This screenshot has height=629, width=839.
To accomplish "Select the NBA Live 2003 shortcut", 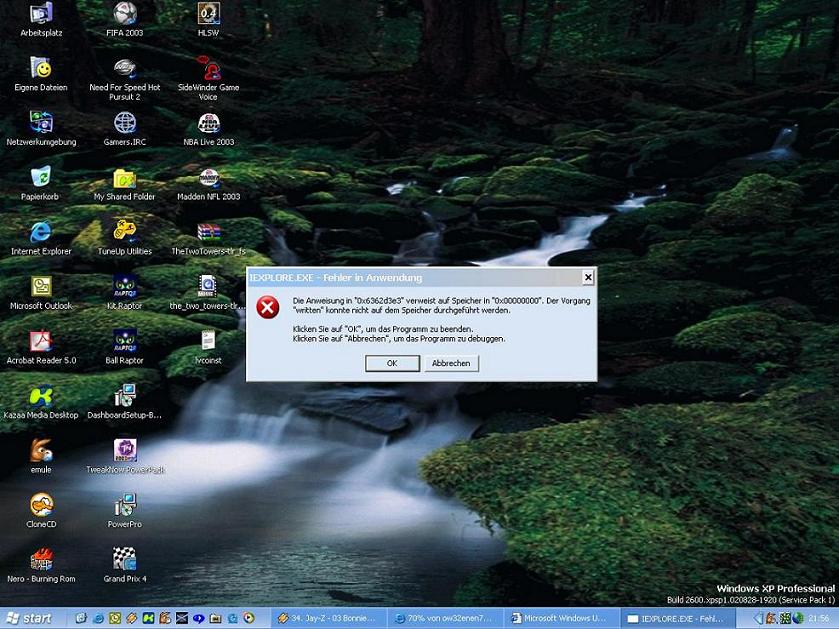I will coord(209,128).
